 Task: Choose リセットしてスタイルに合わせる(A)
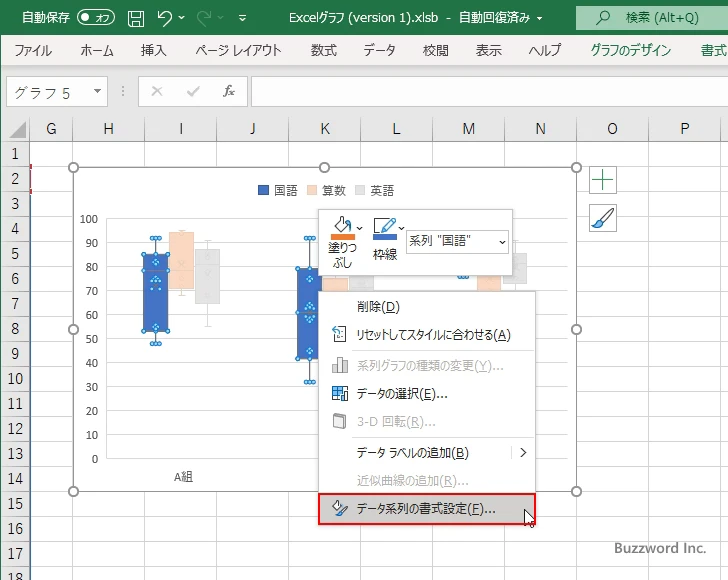point(427,335)
